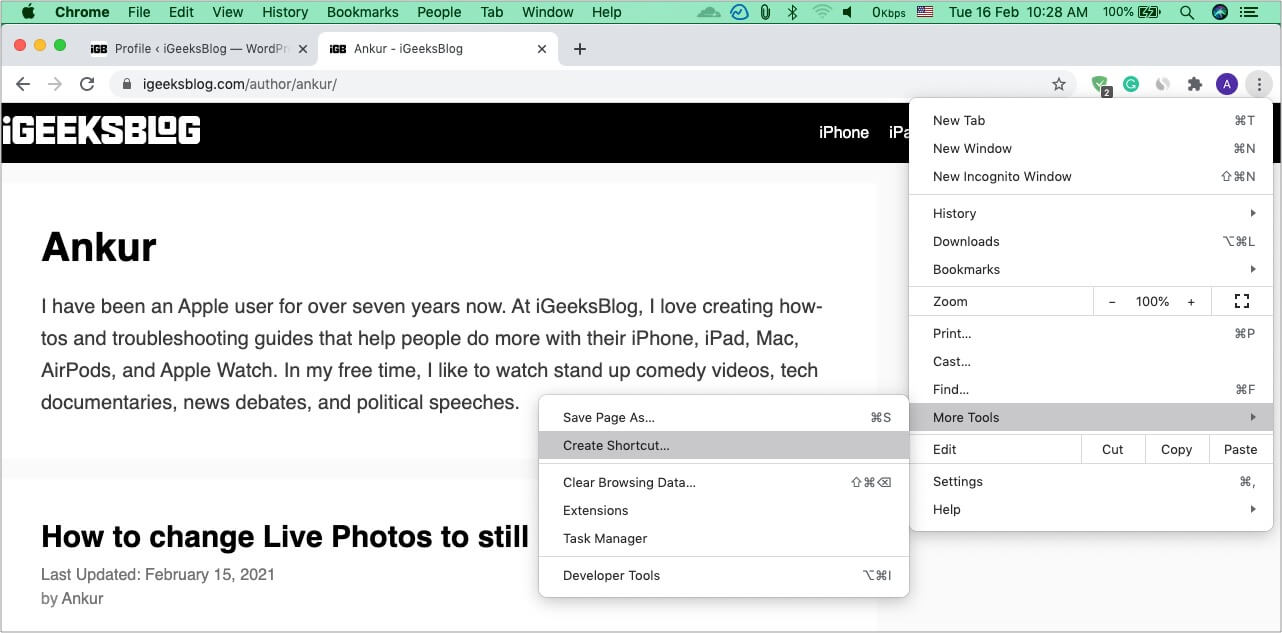Open the Bluetooth menu bar icon
Image resolution: width=1282 pixels, height=633 pixels.
click(x=792, y=12)
